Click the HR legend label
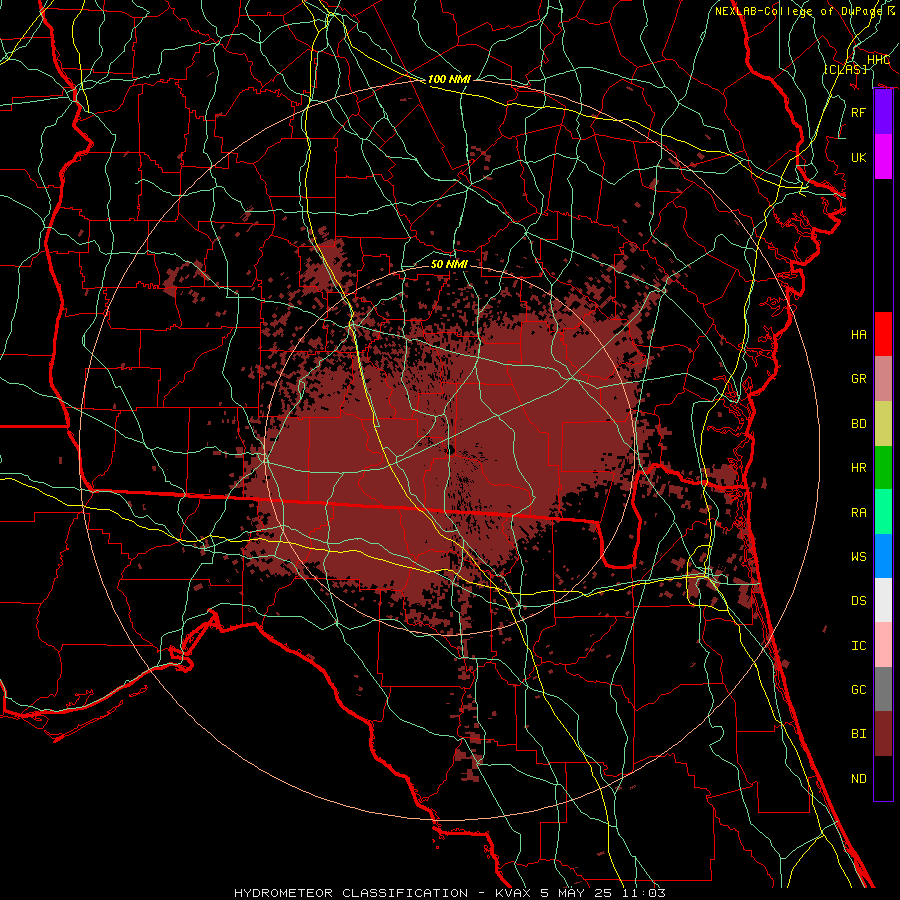The width and height of the screenshot is (900, 900). [x=859, y=468]
